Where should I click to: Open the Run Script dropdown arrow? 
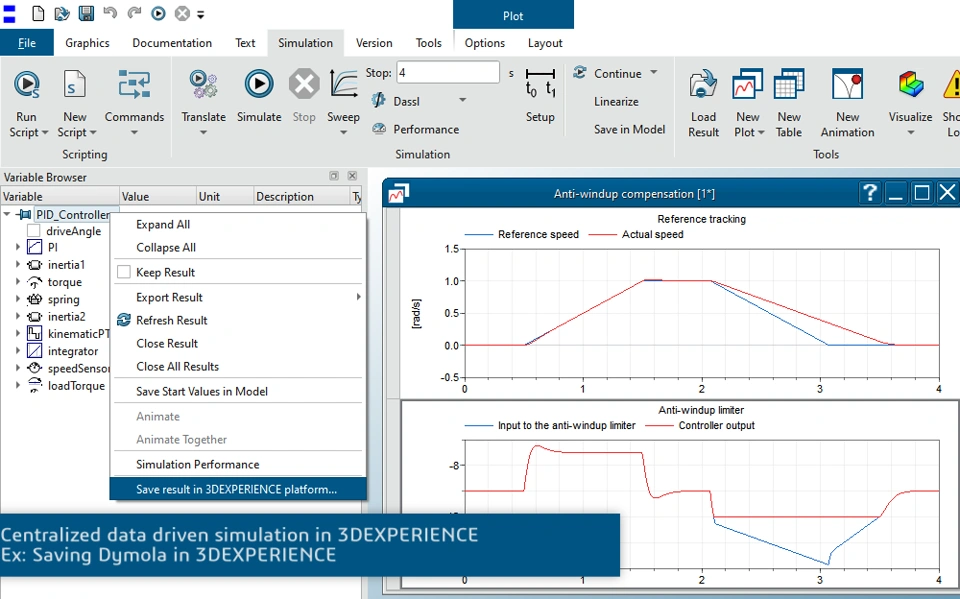(45, 133)
